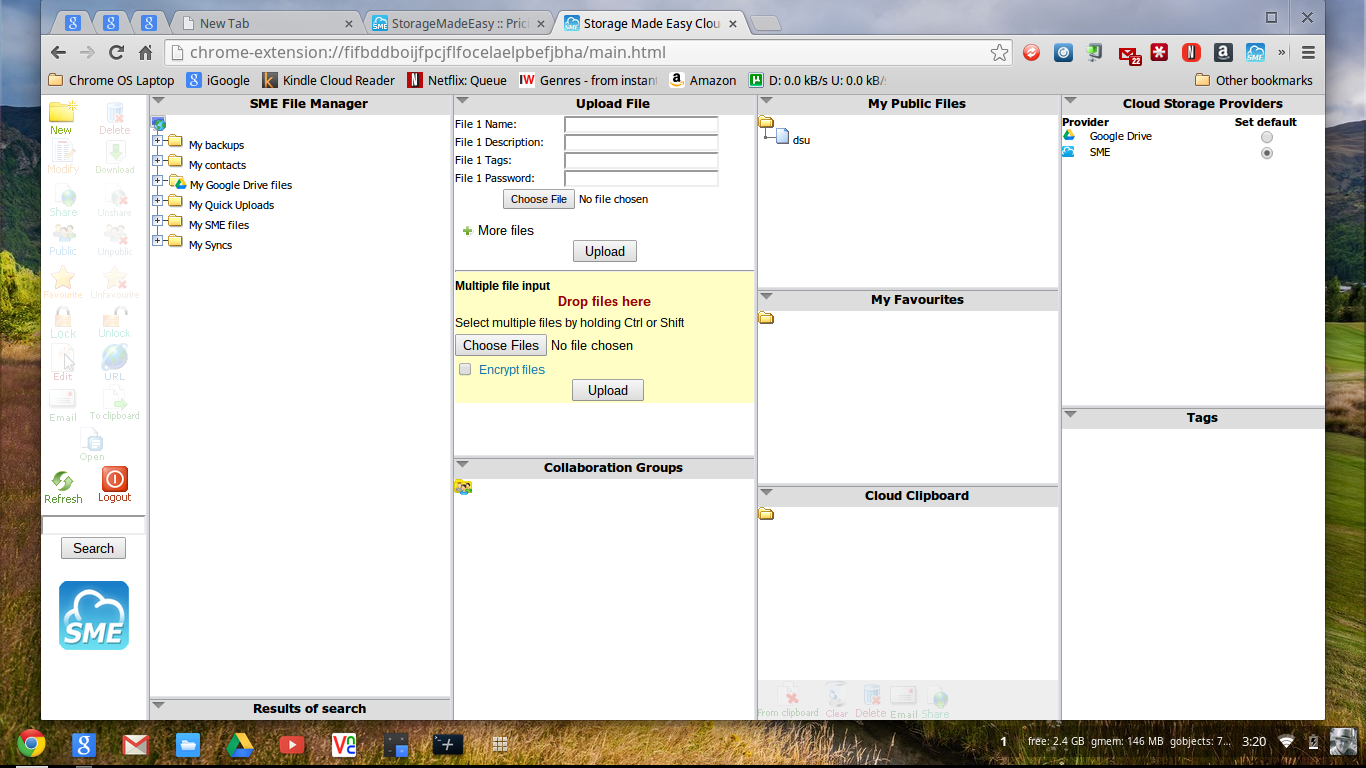Screen dimensions: 1366x768
Task: Open the Netflix: Queue bookmark
Action: pyautogui.click(x=457, y=80)
